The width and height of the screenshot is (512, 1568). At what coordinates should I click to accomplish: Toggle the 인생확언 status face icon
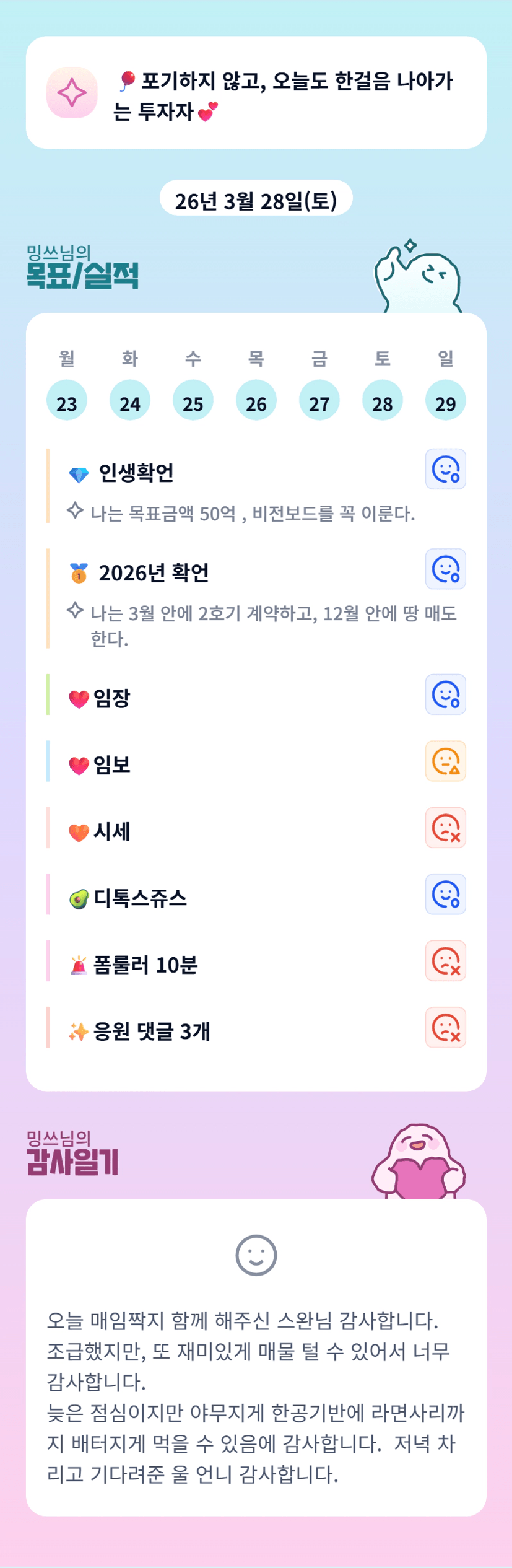445,469
